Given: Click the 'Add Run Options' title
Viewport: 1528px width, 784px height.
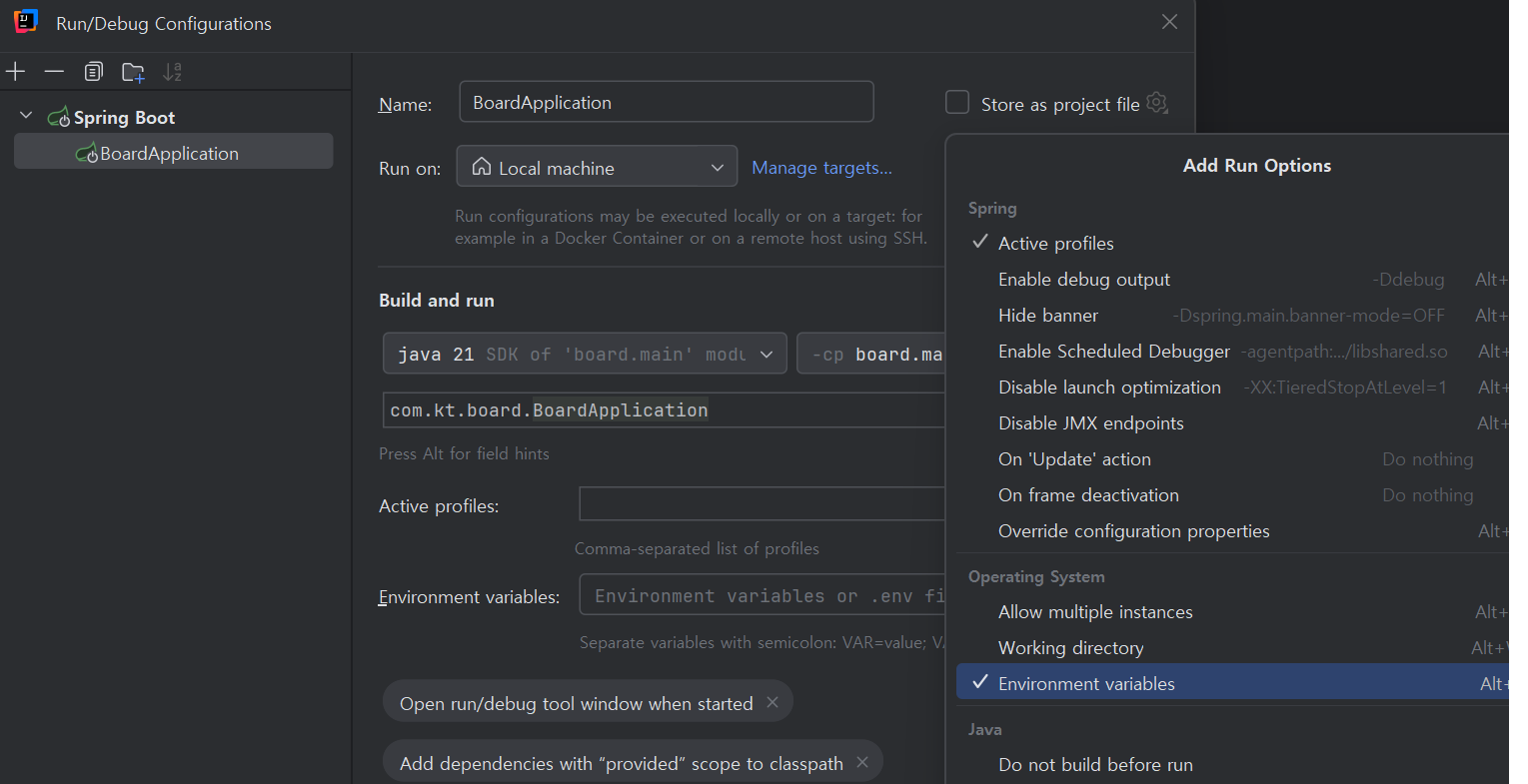Looking at the screenshot, I should (1257, 166).
